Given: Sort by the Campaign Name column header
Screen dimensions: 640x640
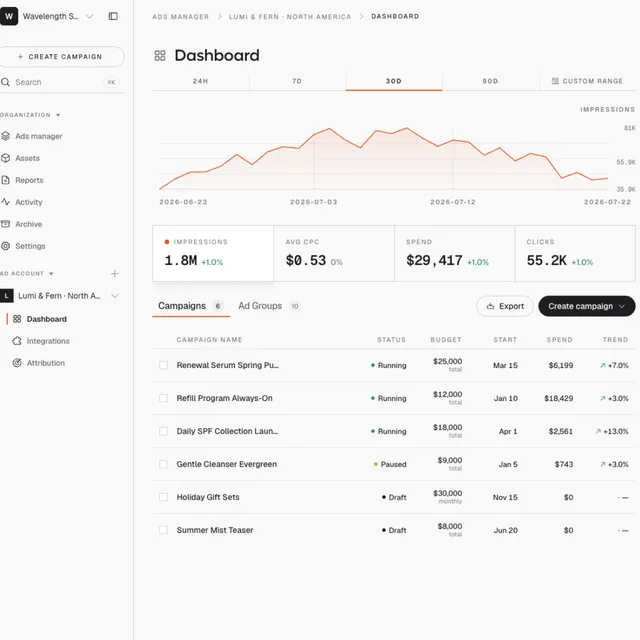Looking at the screenshot, I should [x=209, y=340].
